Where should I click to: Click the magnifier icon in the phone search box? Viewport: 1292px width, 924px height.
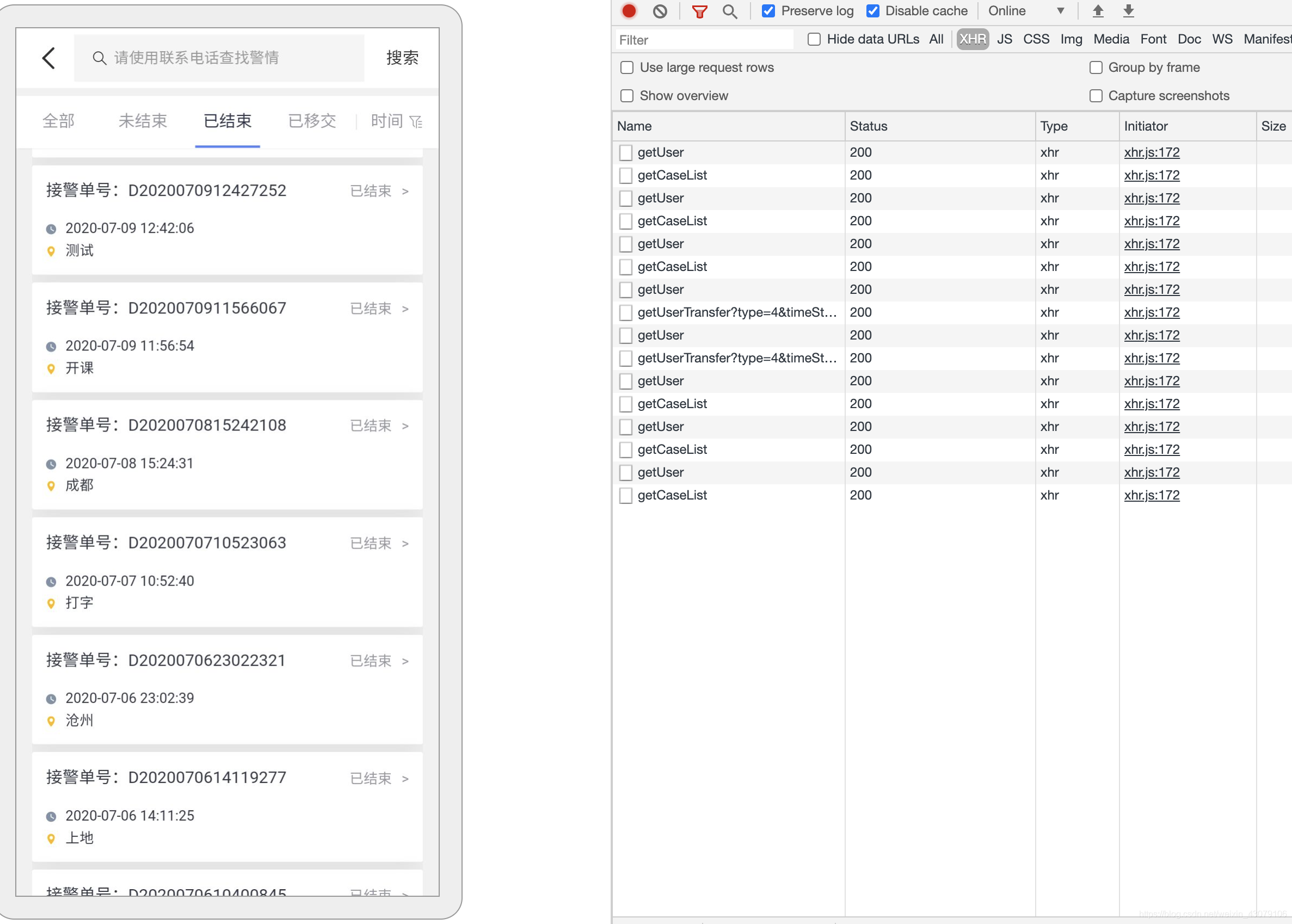click(100, 58)
